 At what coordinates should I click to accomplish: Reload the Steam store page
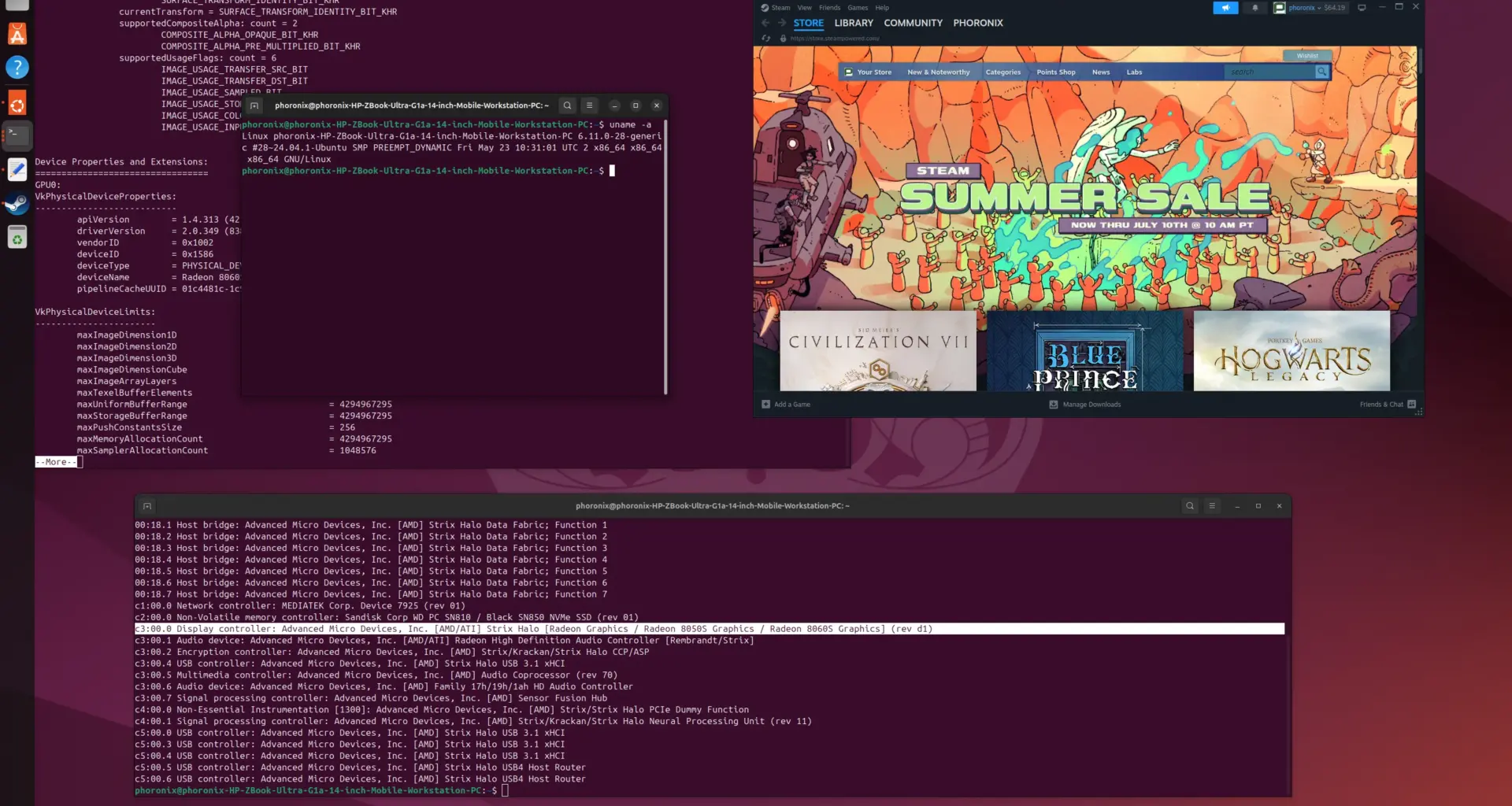point(766,38)
